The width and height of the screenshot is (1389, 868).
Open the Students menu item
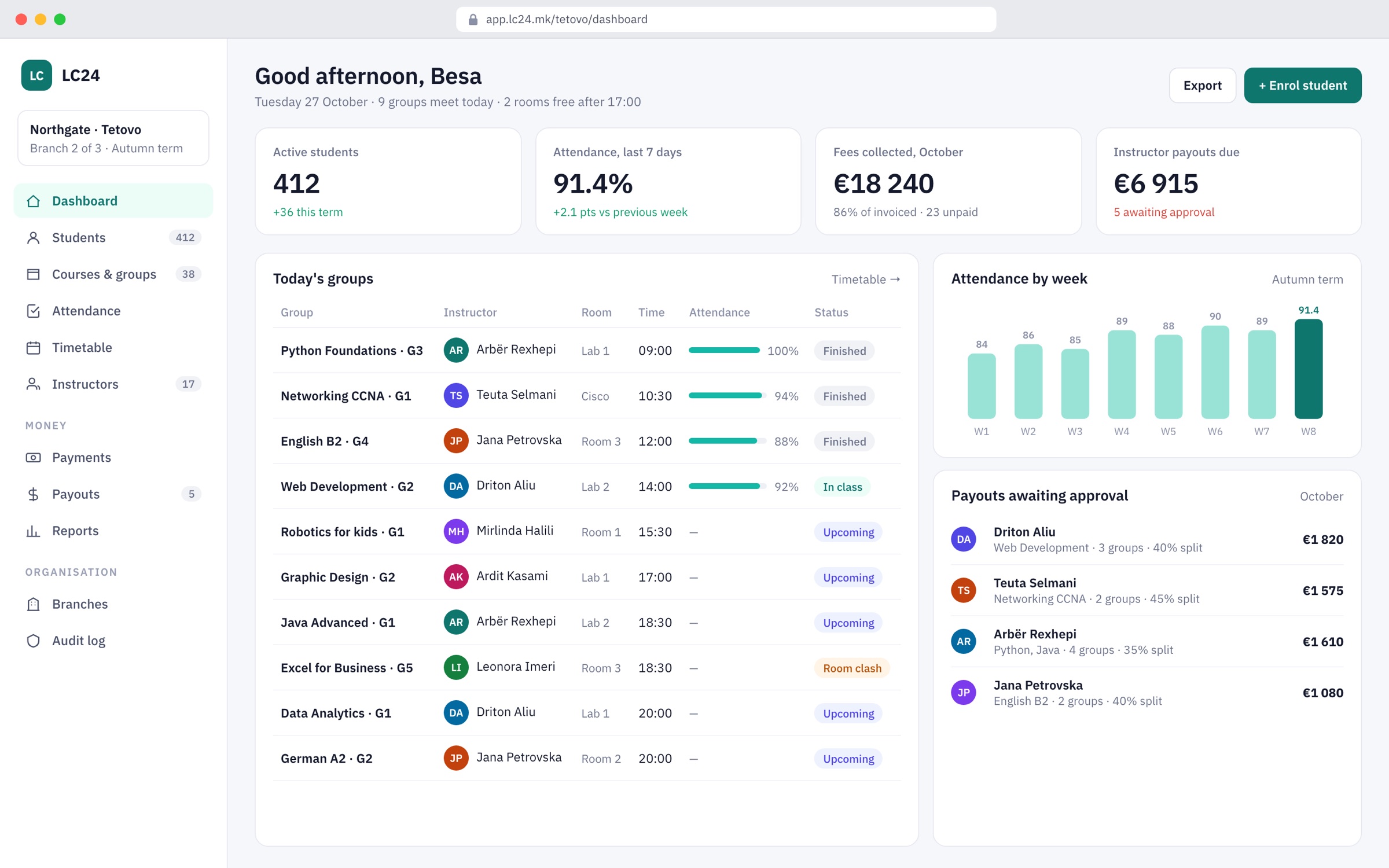click(x=113, y=237)
